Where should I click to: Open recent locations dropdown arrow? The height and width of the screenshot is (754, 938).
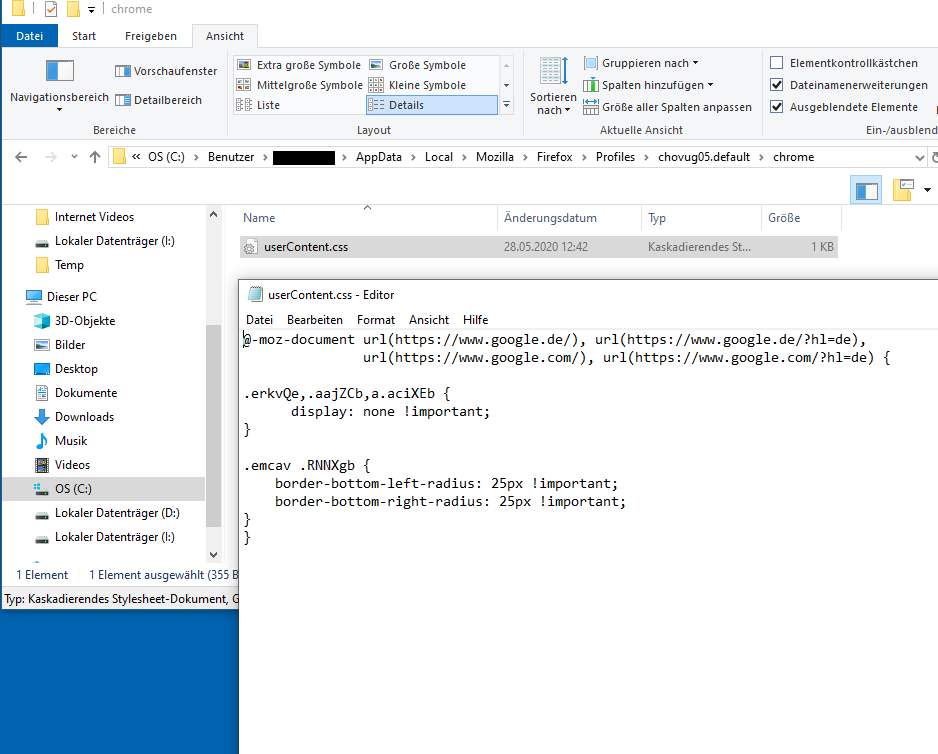[x=74, y=157]
